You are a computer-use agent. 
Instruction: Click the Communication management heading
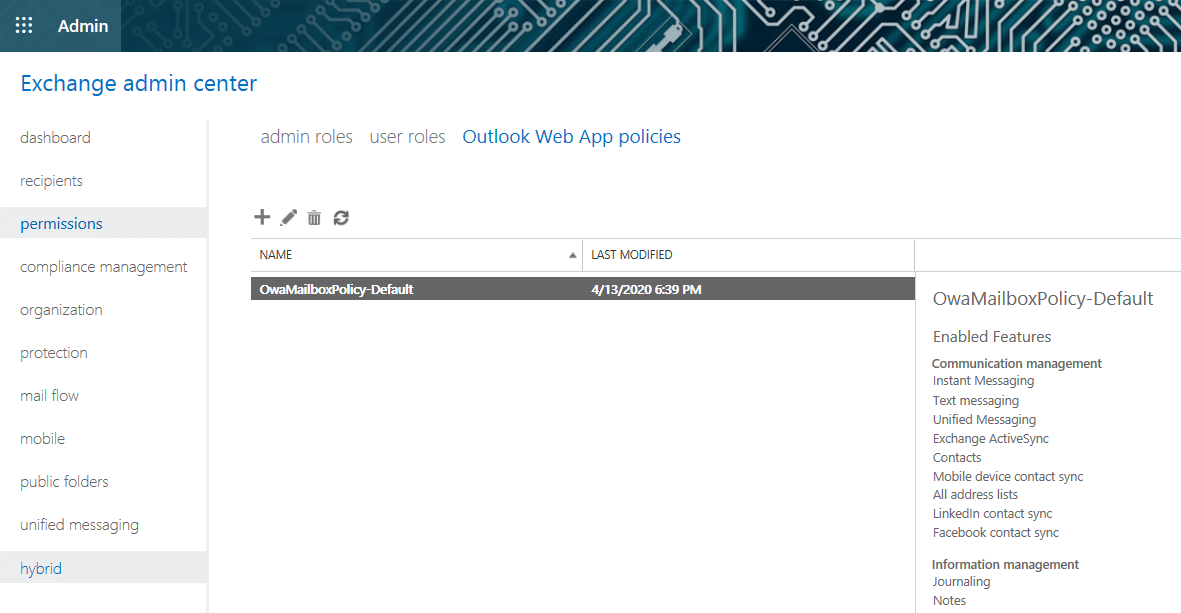coord(1016,363)
